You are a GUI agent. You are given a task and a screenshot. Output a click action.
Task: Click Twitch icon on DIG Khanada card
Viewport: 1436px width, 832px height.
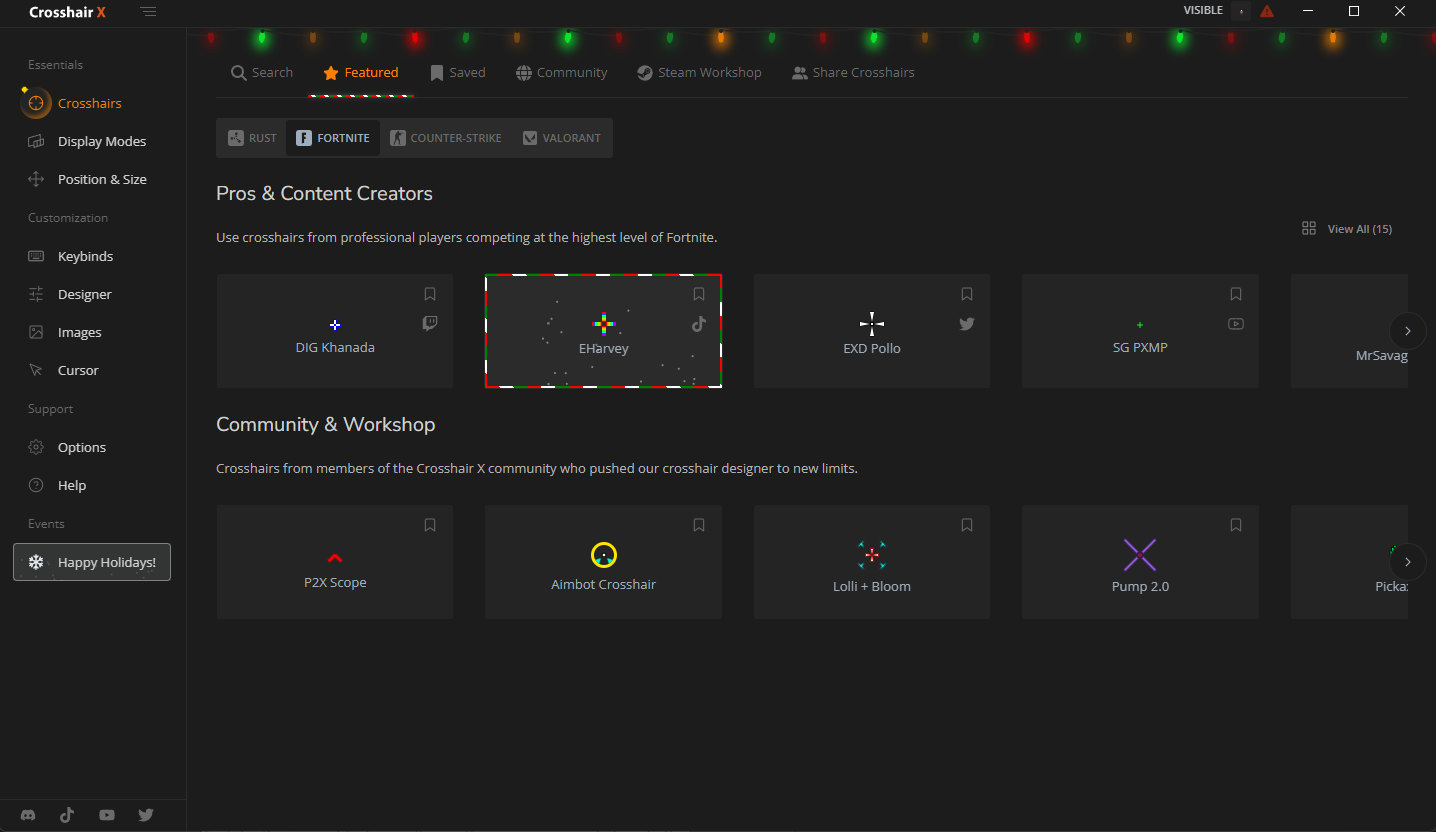430,324
